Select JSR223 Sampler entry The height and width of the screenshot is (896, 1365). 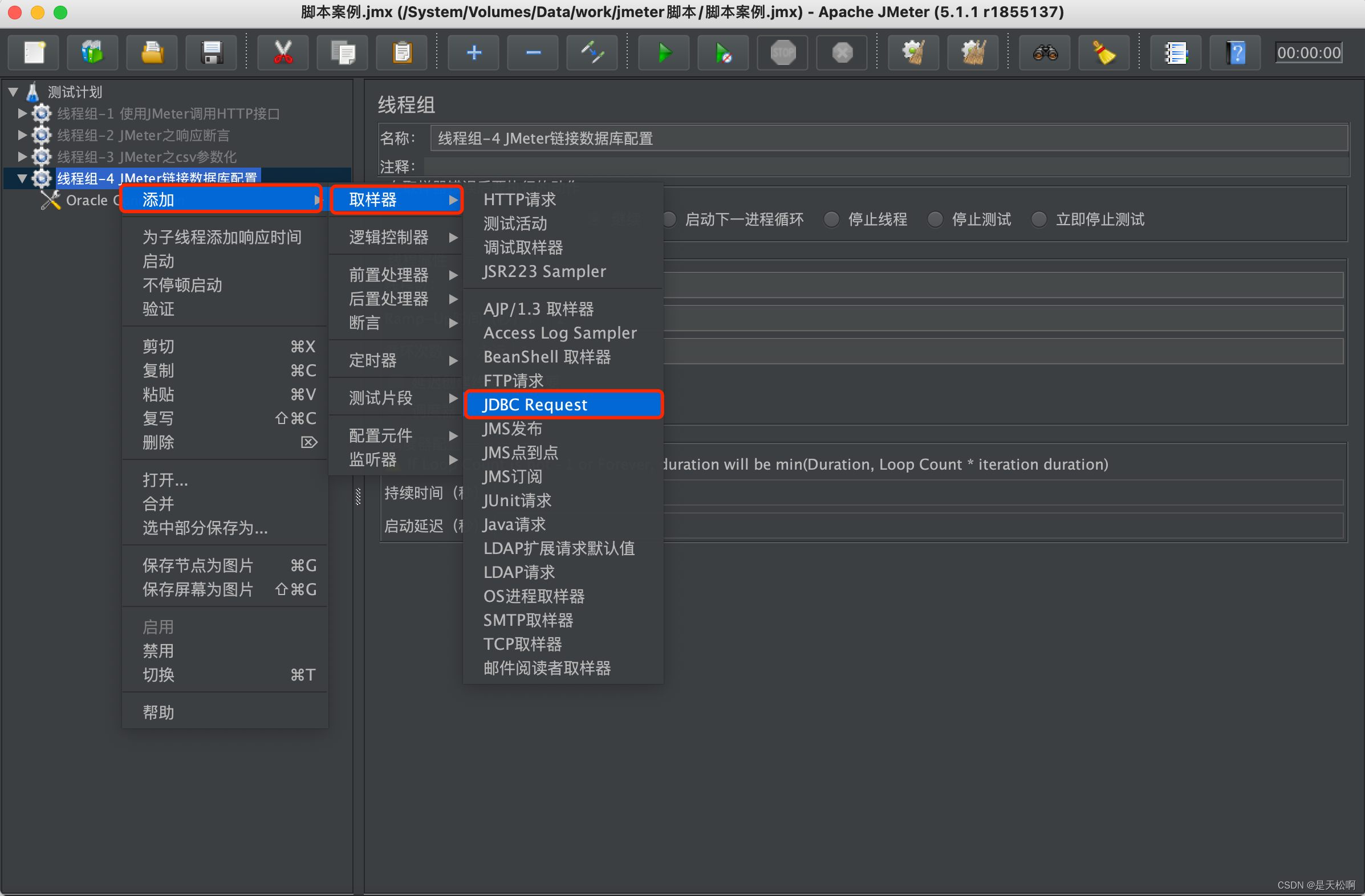click(x=564, y=272)
